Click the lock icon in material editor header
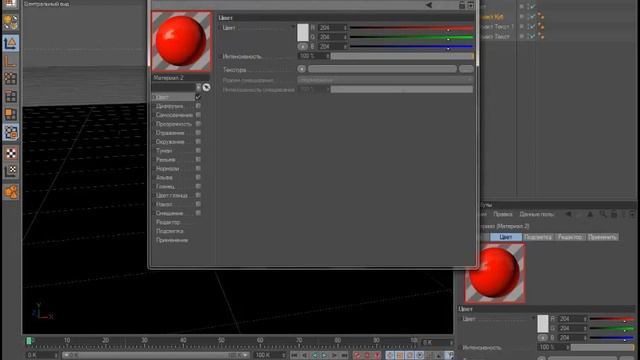The image size is (640, 360). point(462,5)
